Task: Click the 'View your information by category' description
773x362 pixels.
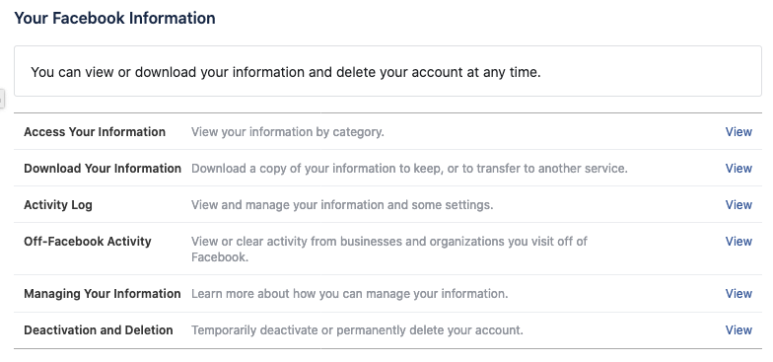Action: click(287, 132)
